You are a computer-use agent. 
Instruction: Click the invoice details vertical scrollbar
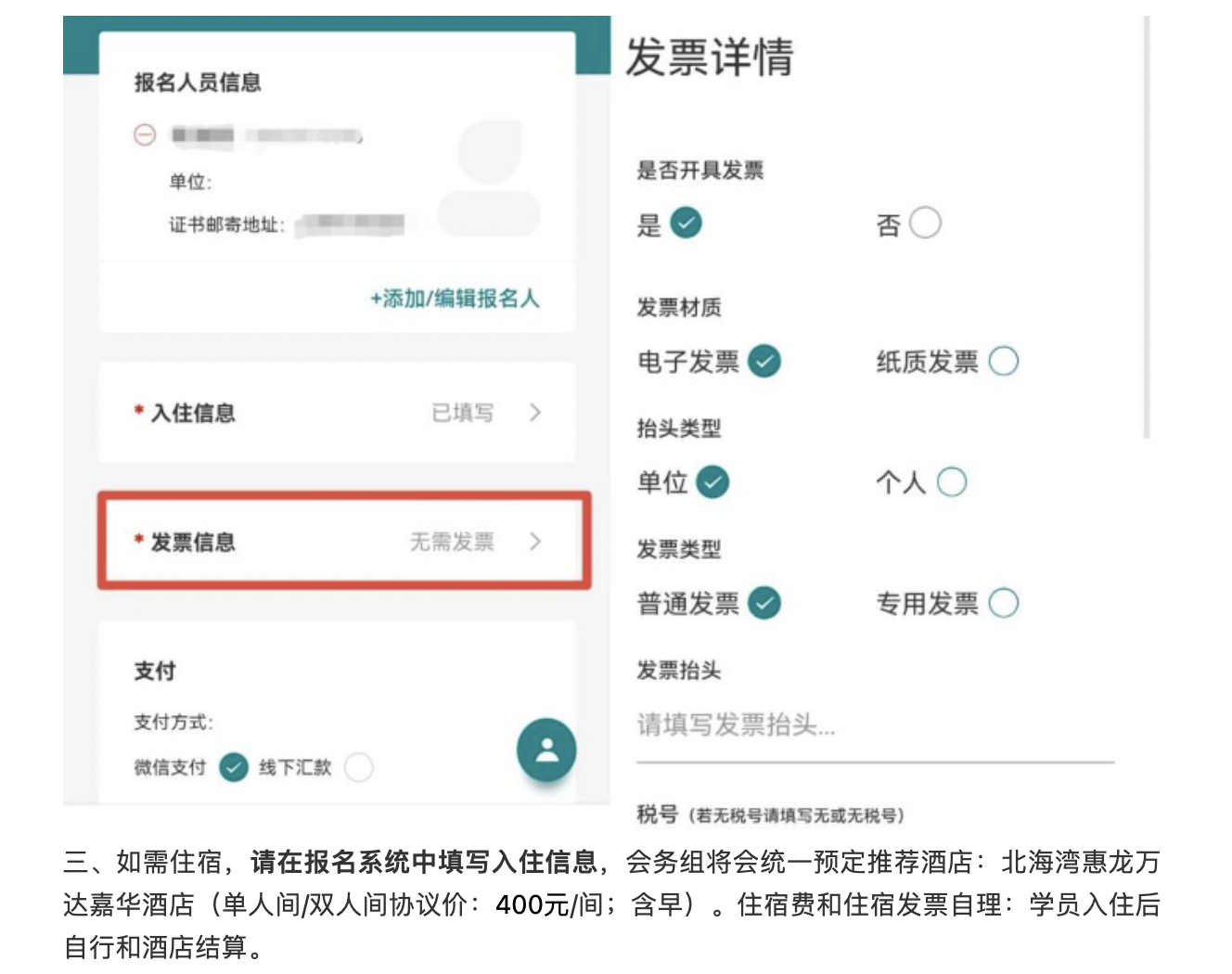[1147, 226]
